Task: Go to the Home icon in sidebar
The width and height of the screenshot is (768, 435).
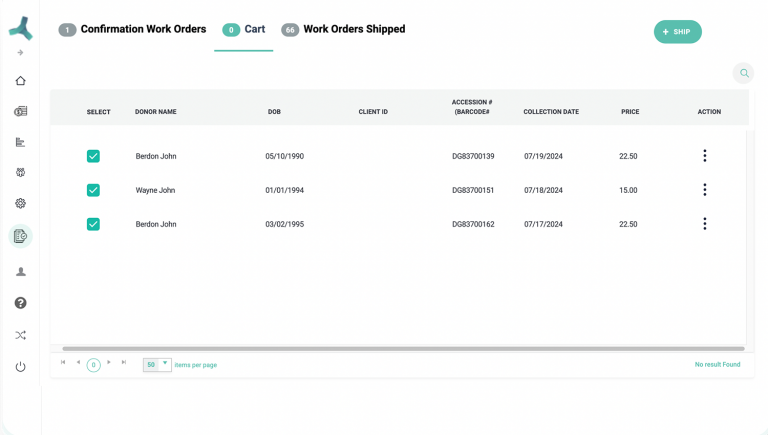Action: [20, 81]
